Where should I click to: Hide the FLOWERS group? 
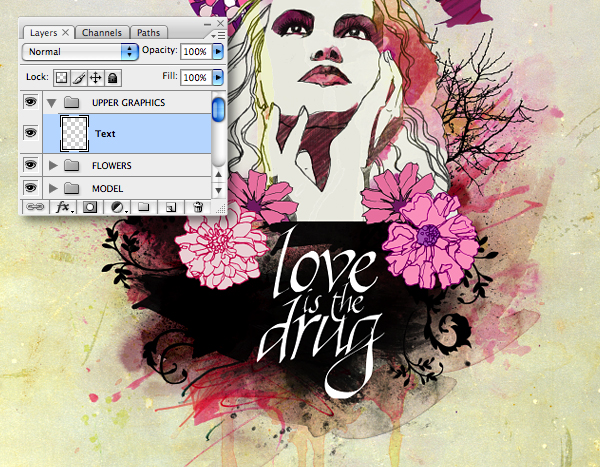[31, 165]
